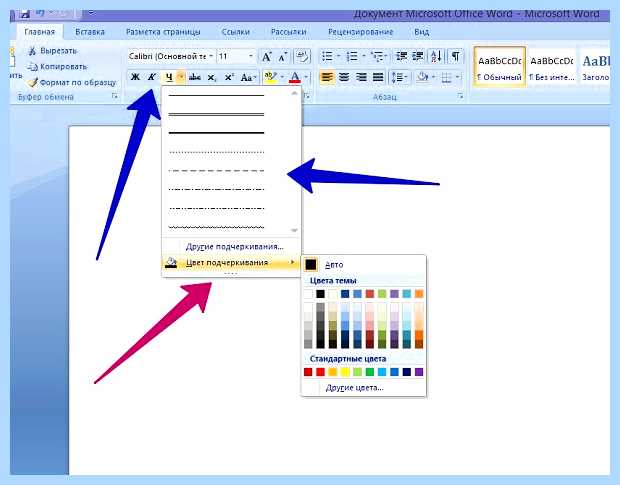Toggle superscript formatting

(x=229, y=77)
